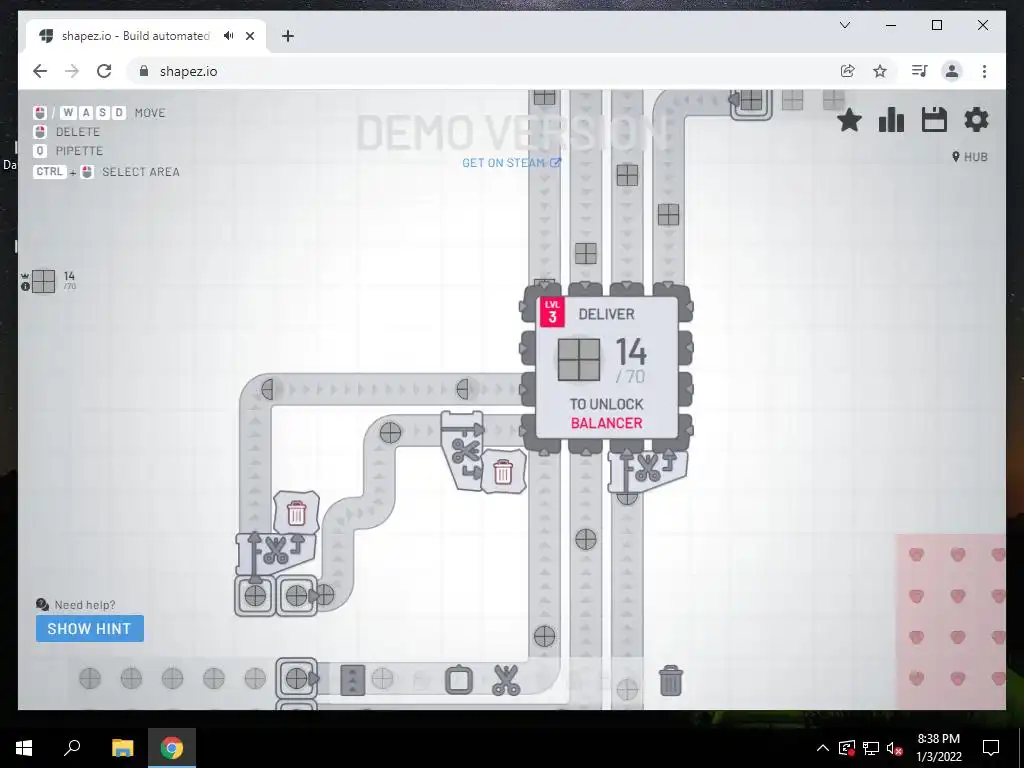Click the circle shape on the middle vertical belt
The image size is (1024, 768).
(x=586, y=539)
